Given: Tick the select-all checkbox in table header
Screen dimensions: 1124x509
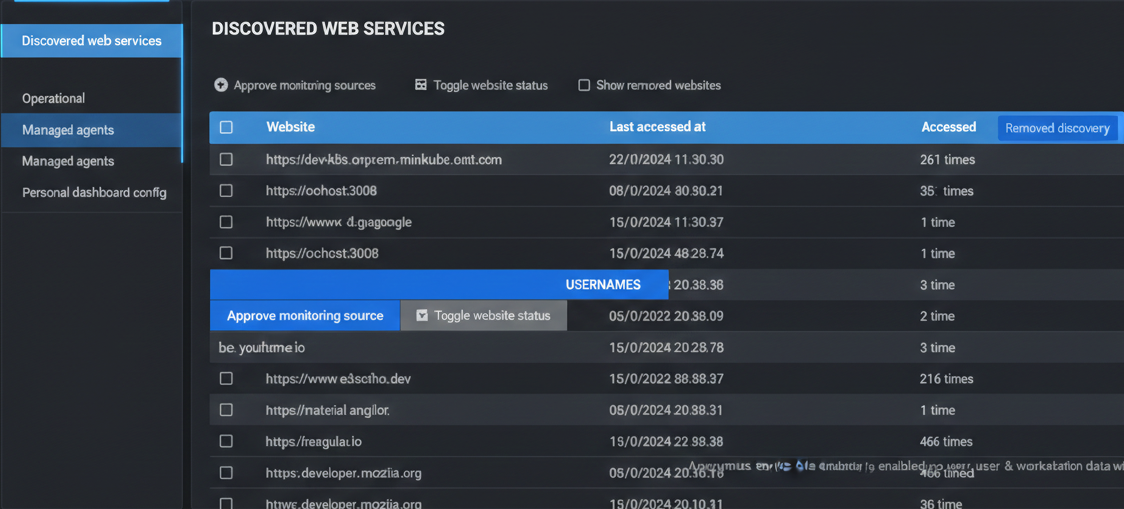Looking at the screenshot, I should pyautogui.click(x=226, y=127).
